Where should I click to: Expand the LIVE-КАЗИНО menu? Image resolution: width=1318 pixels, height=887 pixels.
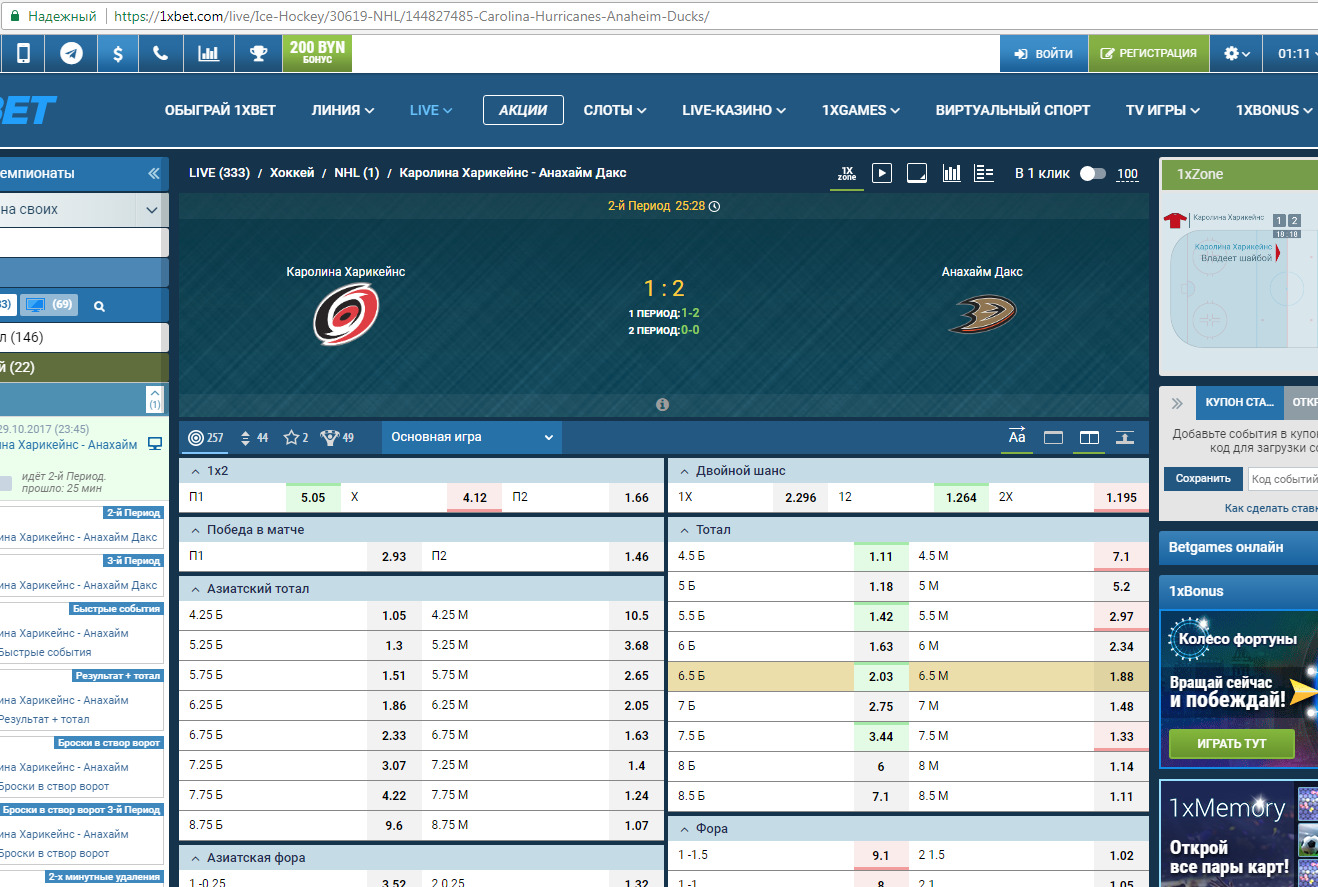[734, 110]
